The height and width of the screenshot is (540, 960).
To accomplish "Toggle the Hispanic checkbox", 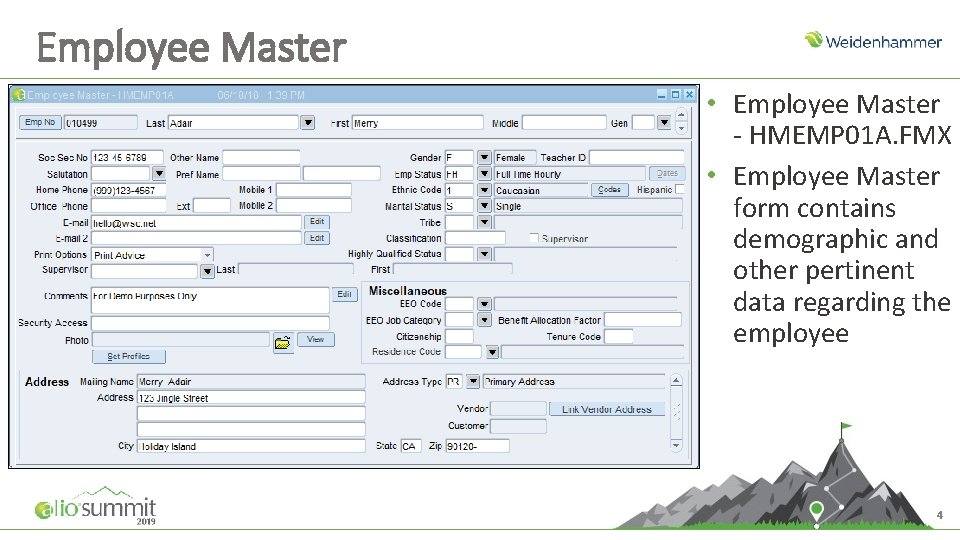I will 680,190.
